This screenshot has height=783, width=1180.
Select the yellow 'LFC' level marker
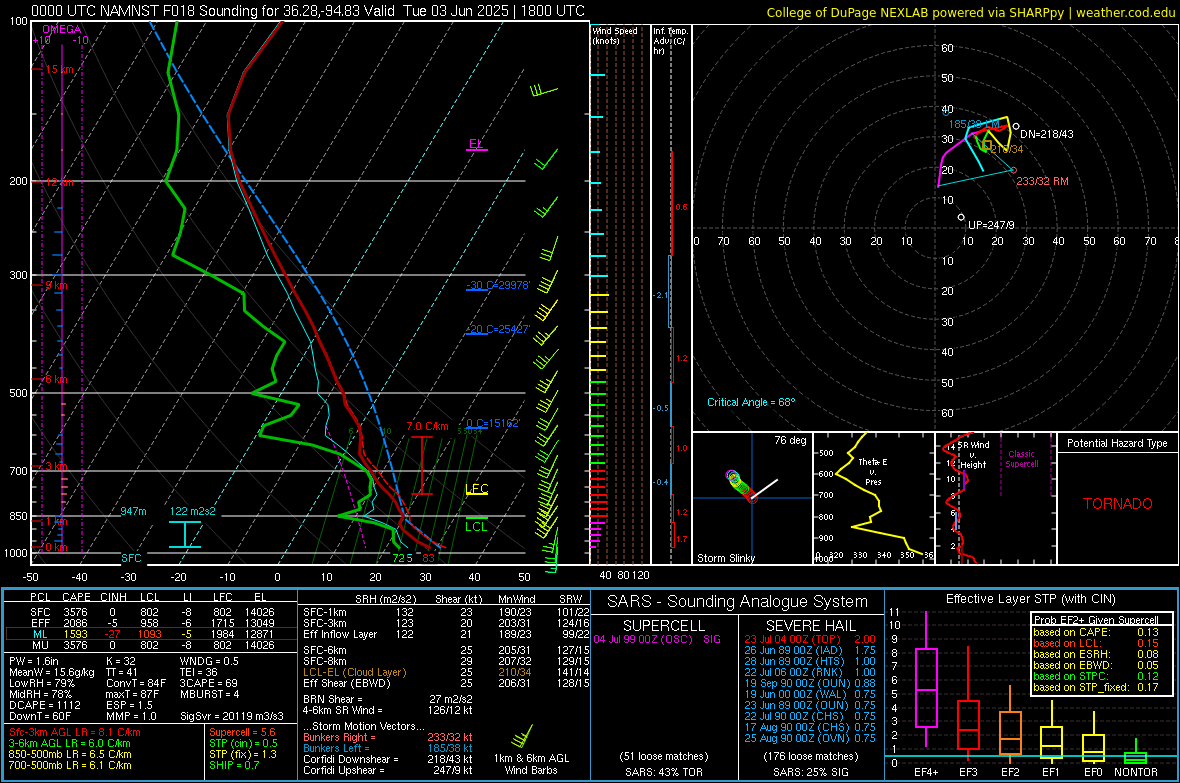tap(477, 489)
